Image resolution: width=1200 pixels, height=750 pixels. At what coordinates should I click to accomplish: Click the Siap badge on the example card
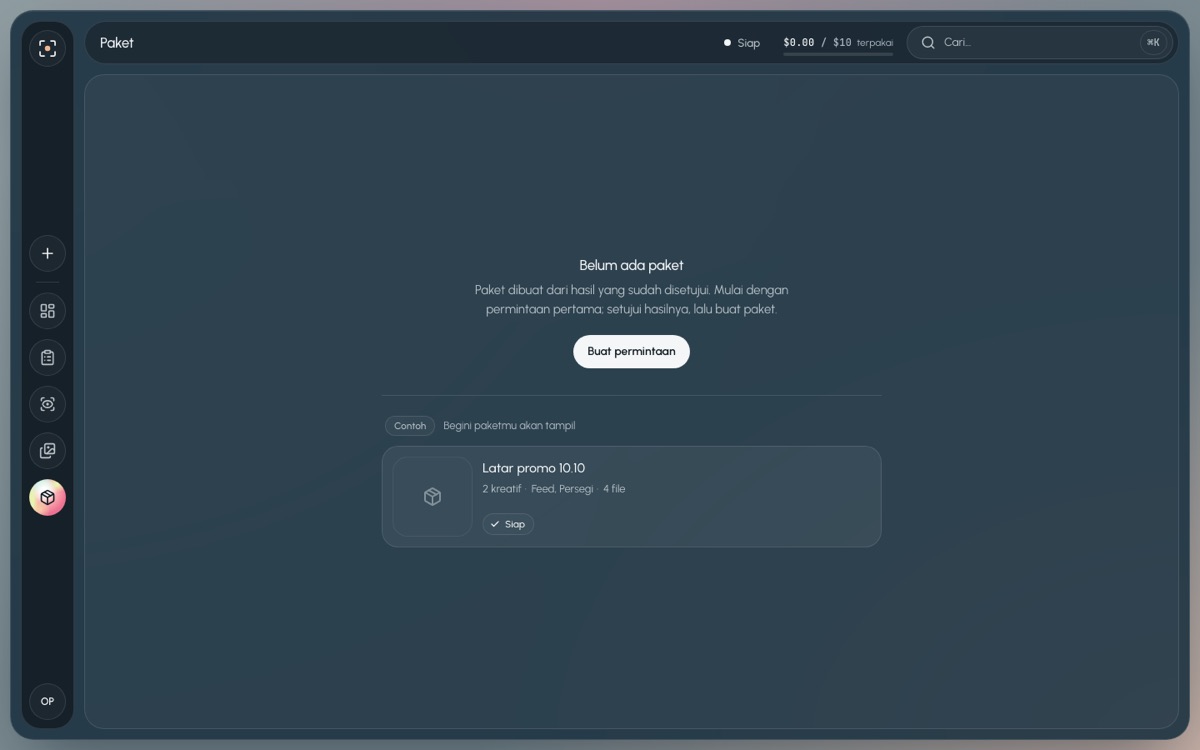point(508,524)
